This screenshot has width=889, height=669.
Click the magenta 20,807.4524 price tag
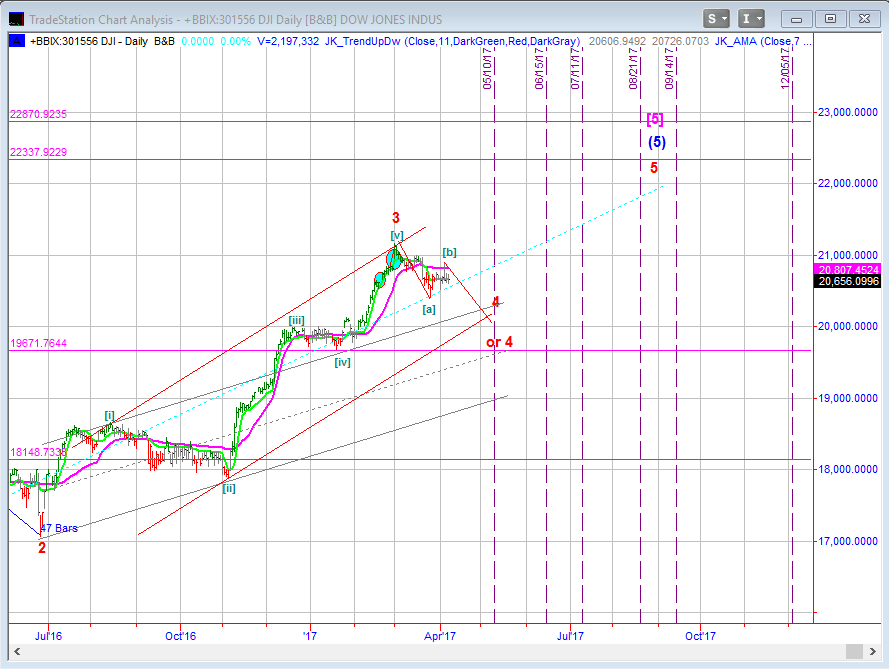point(847,270)
